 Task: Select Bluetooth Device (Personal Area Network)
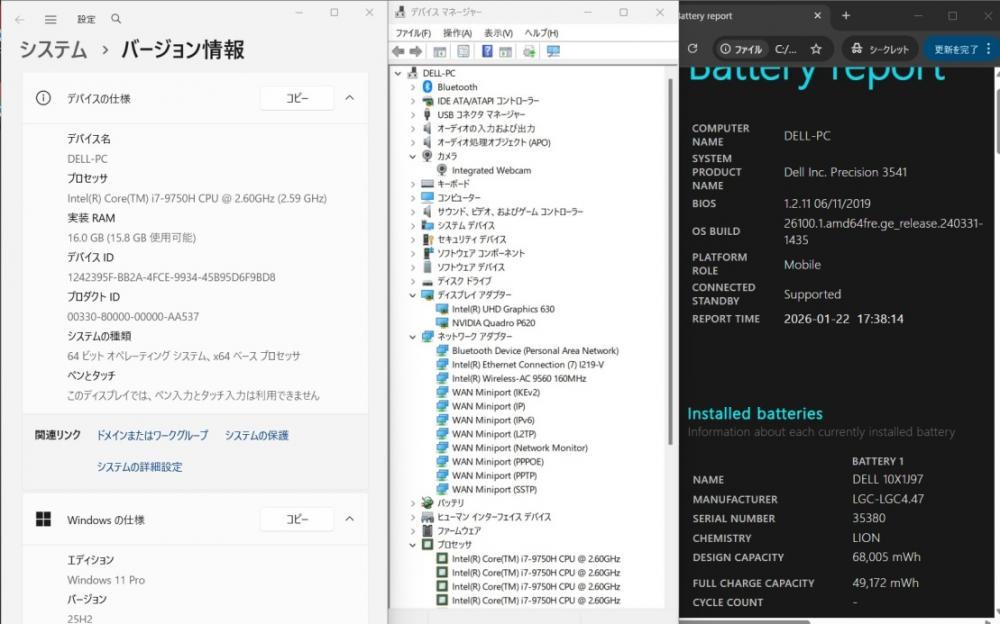coord(535,350)
